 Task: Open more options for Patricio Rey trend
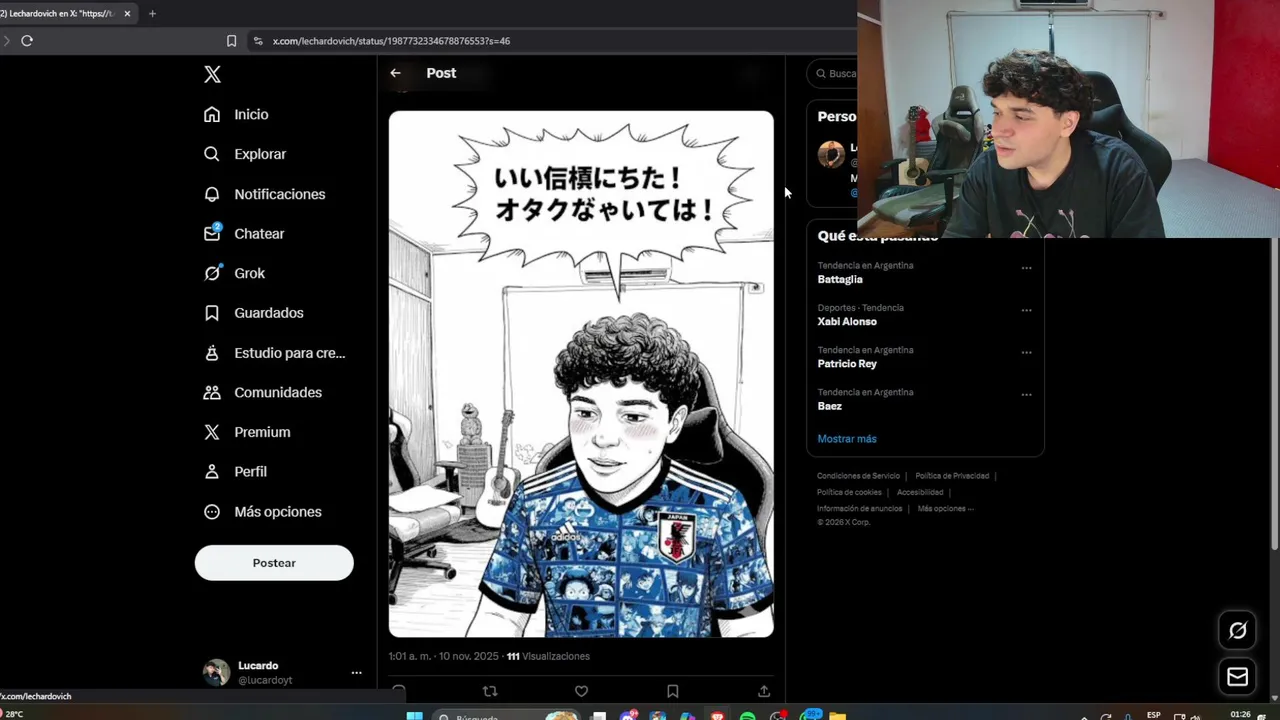click(1026, 352)
